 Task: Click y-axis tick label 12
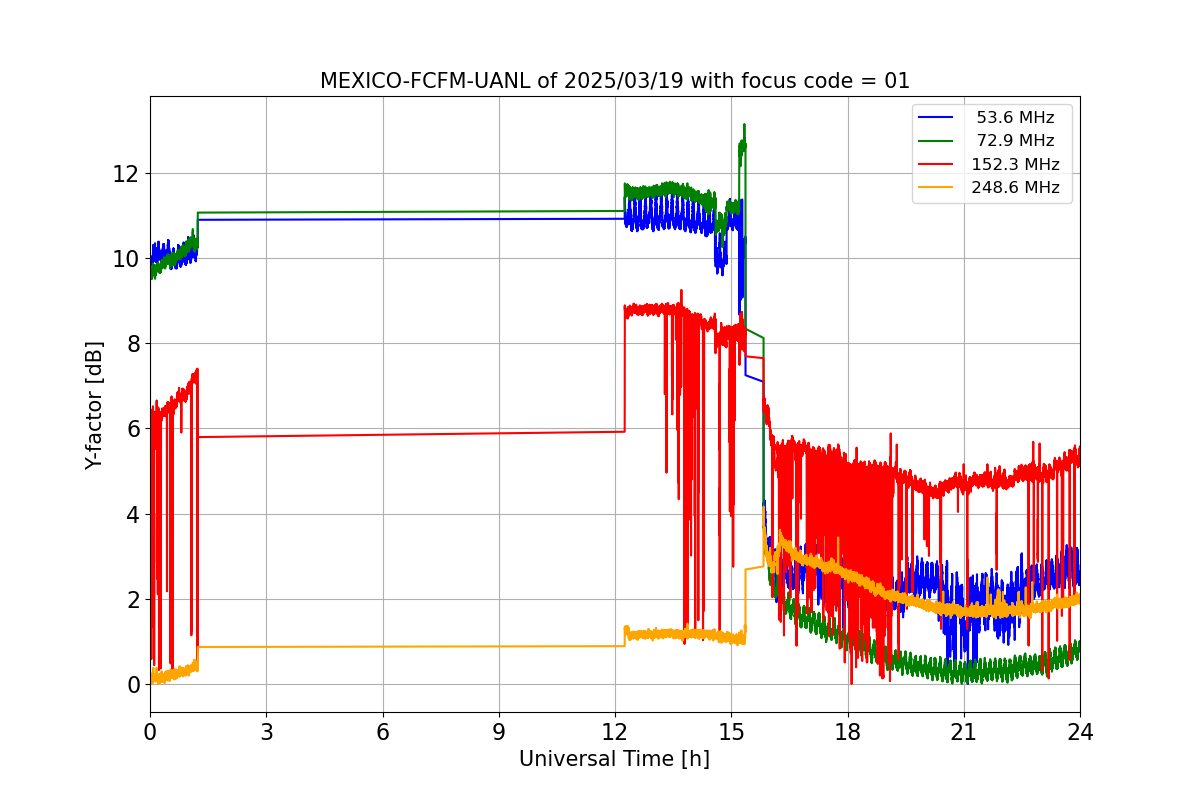pyautogui.click(x=126, y=174)
